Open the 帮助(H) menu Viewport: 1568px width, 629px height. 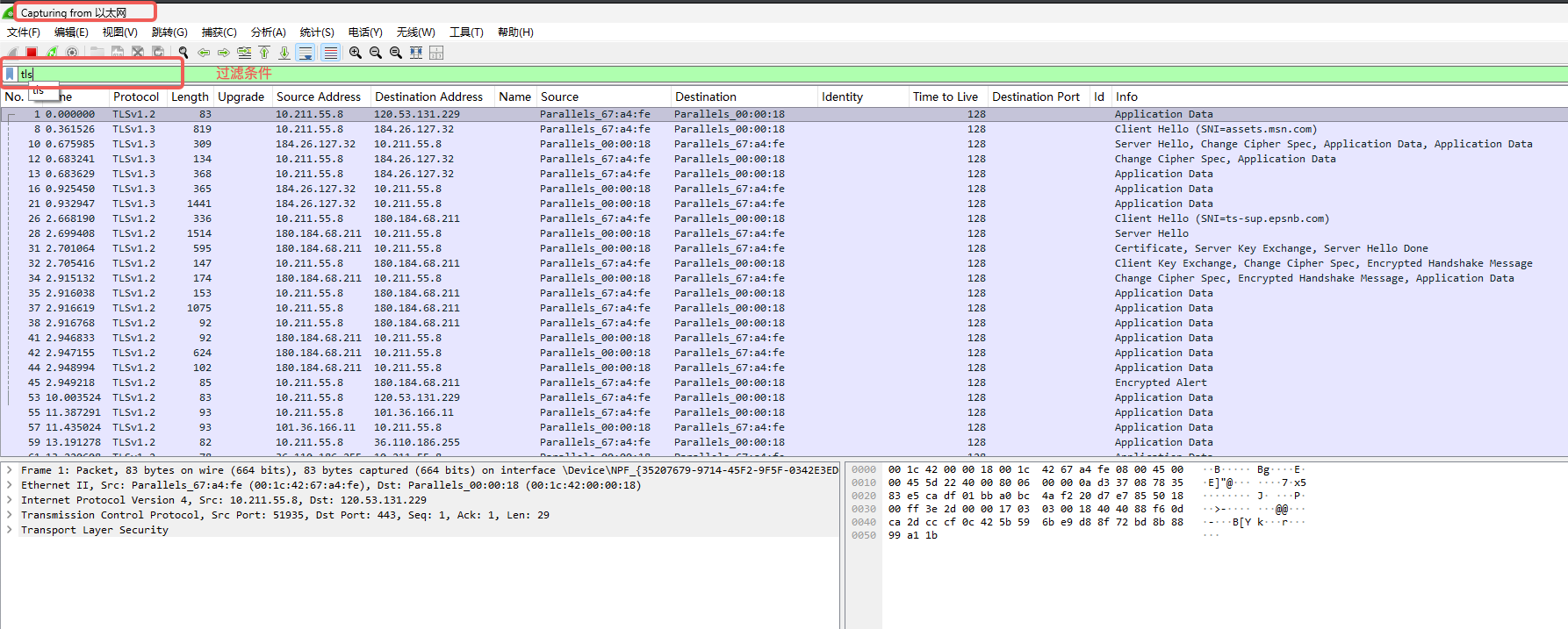click(x=515, y=32)
